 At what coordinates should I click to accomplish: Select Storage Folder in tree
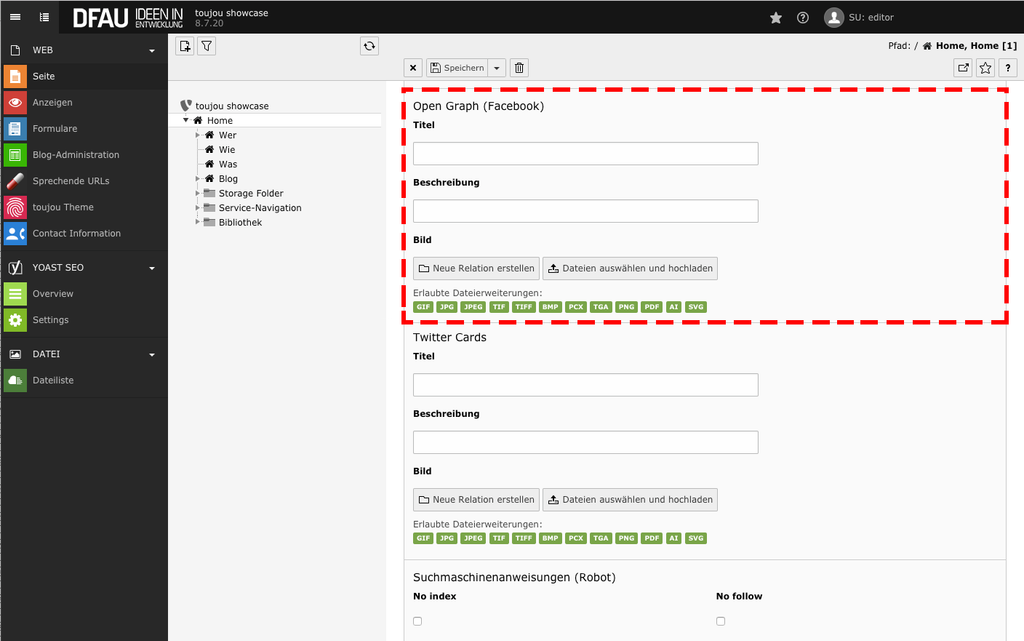(251, 193)
